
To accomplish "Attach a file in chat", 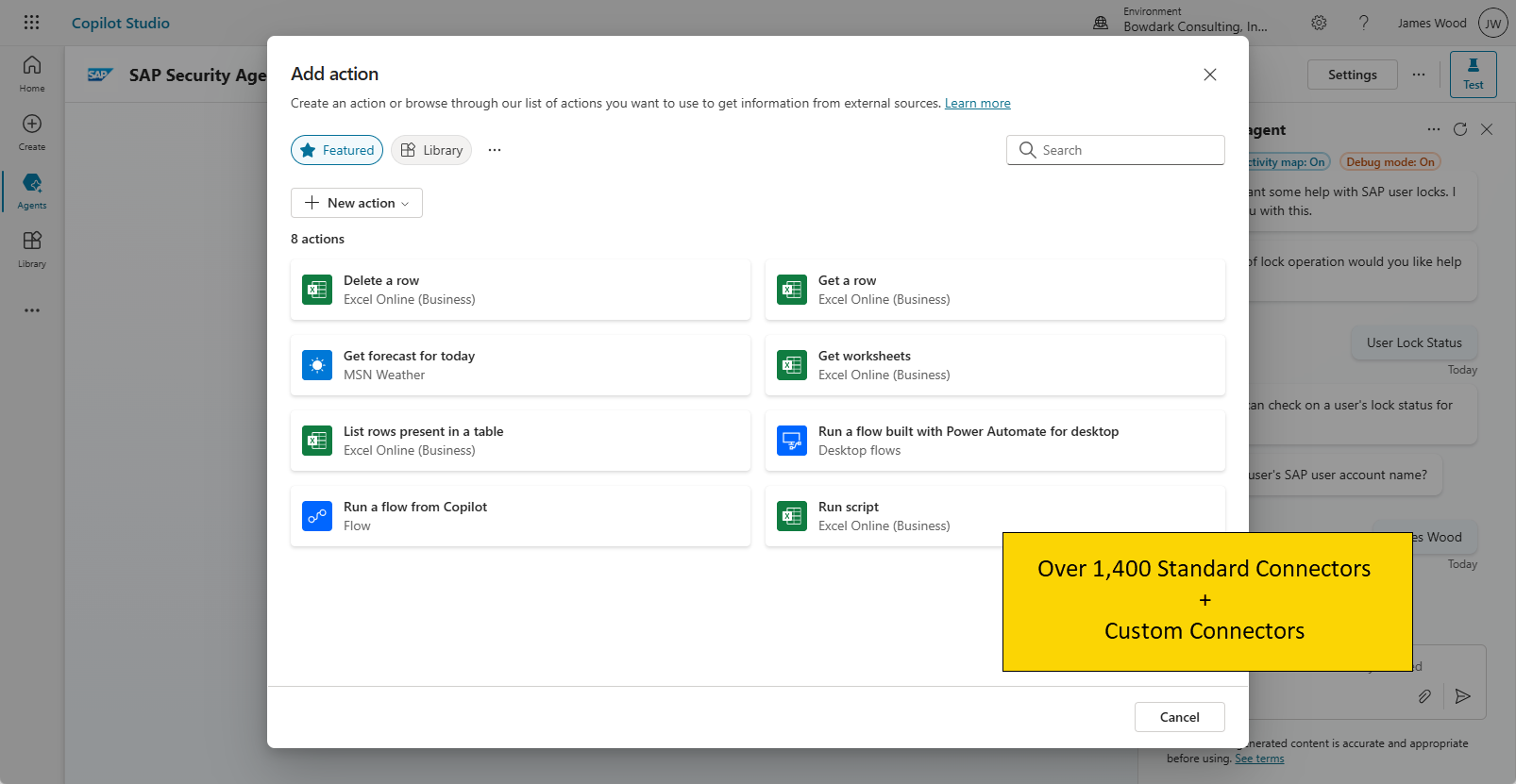I will point(1424,696).
